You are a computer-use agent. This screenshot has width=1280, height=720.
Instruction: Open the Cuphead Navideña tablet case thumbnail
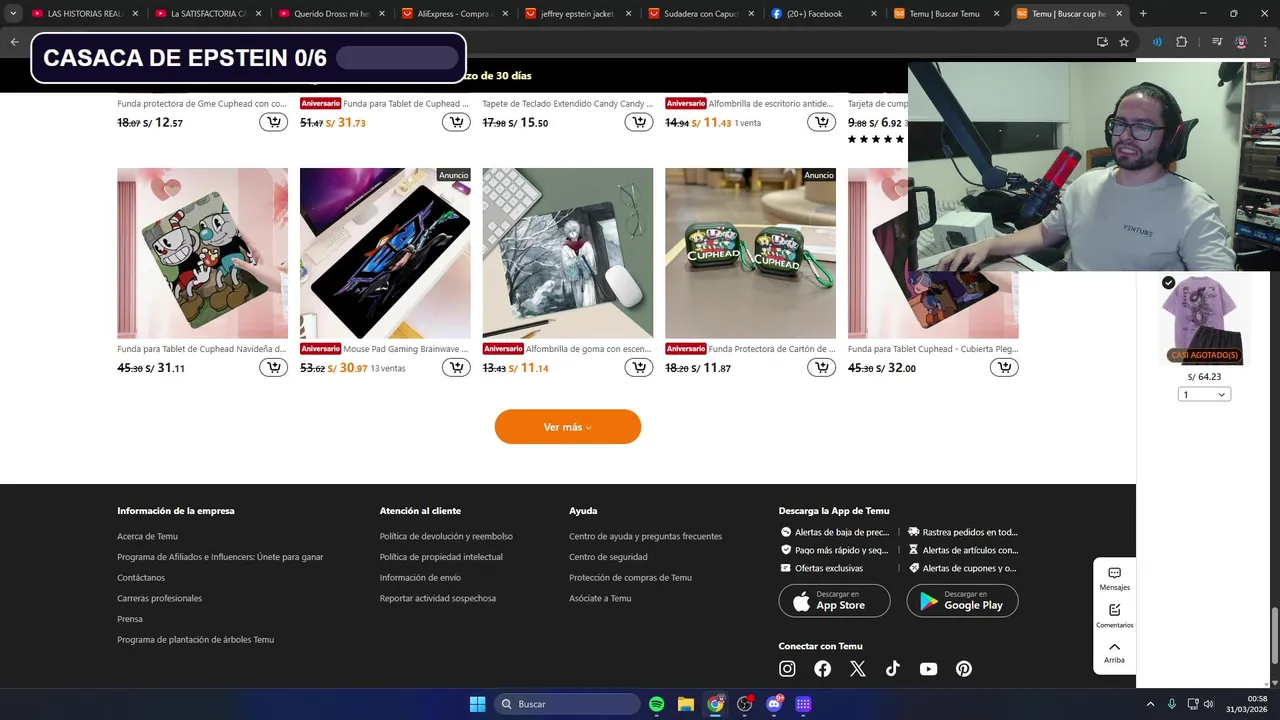[202, 253]
